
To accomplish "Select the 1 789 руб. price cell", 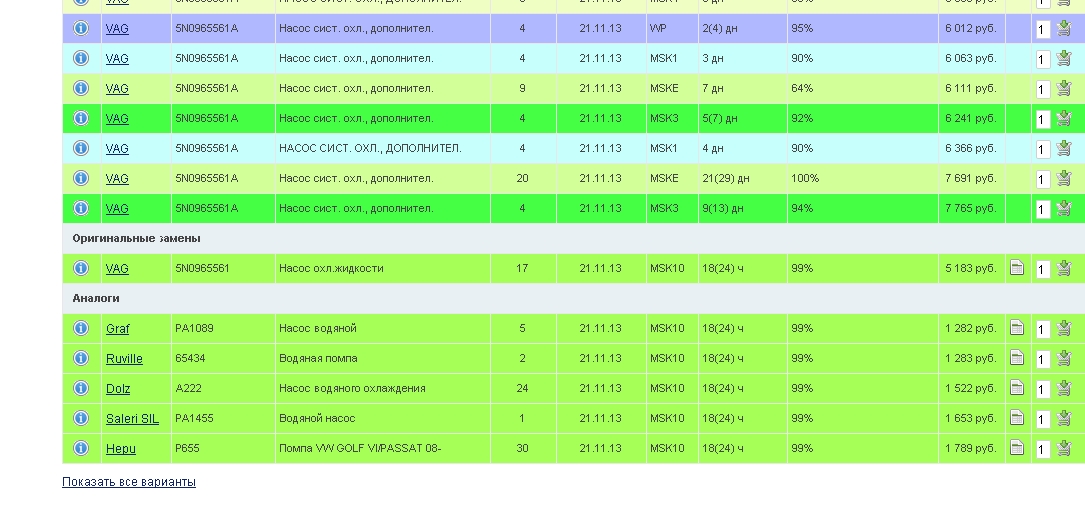I will (972, 448).
